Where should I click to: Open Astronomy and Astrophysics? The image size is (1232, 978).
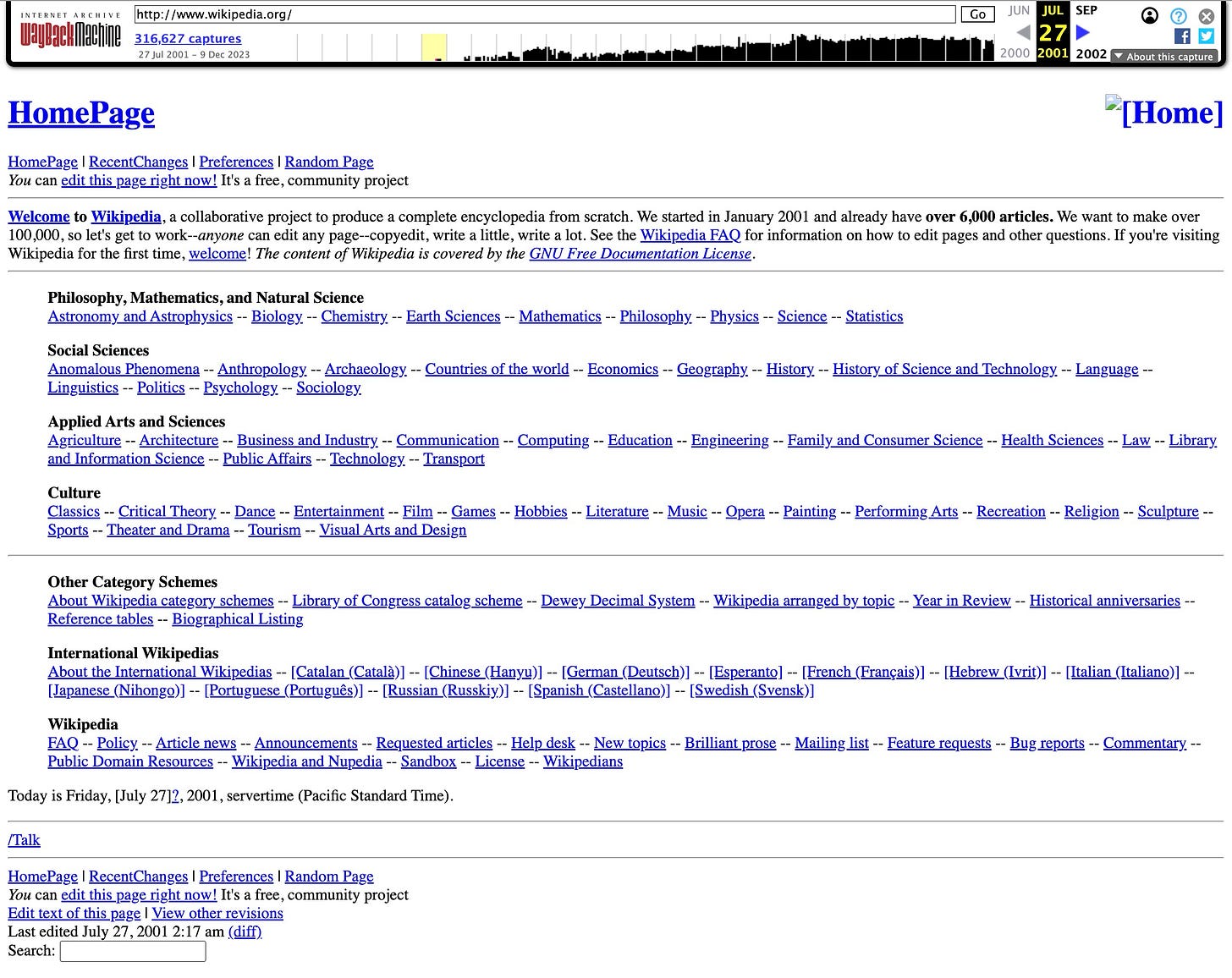140,316
